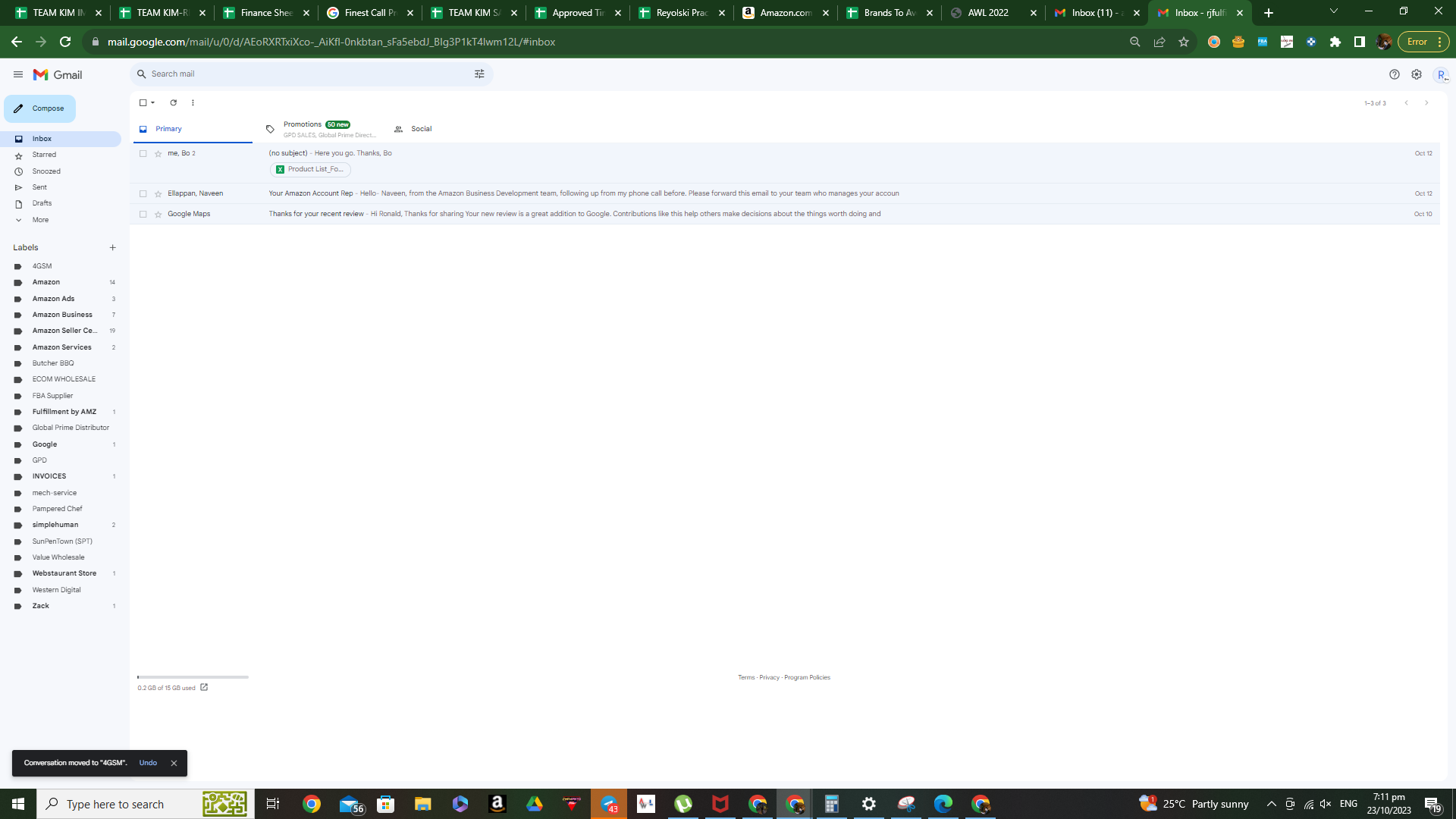Viewport: 1456px width, 819px height.
Task: Go back in Chrome browser
Action: (x=17, y=42)
